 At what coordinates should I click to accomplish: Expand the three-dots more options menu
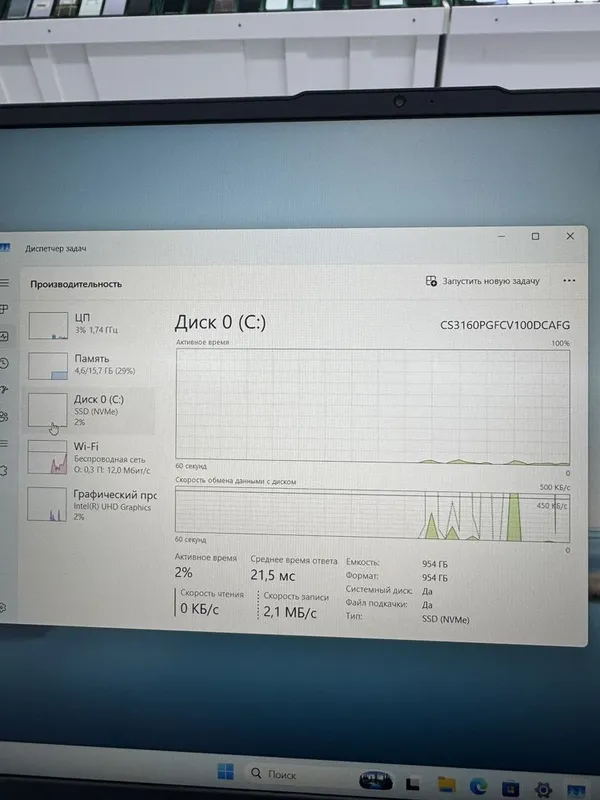569,281
